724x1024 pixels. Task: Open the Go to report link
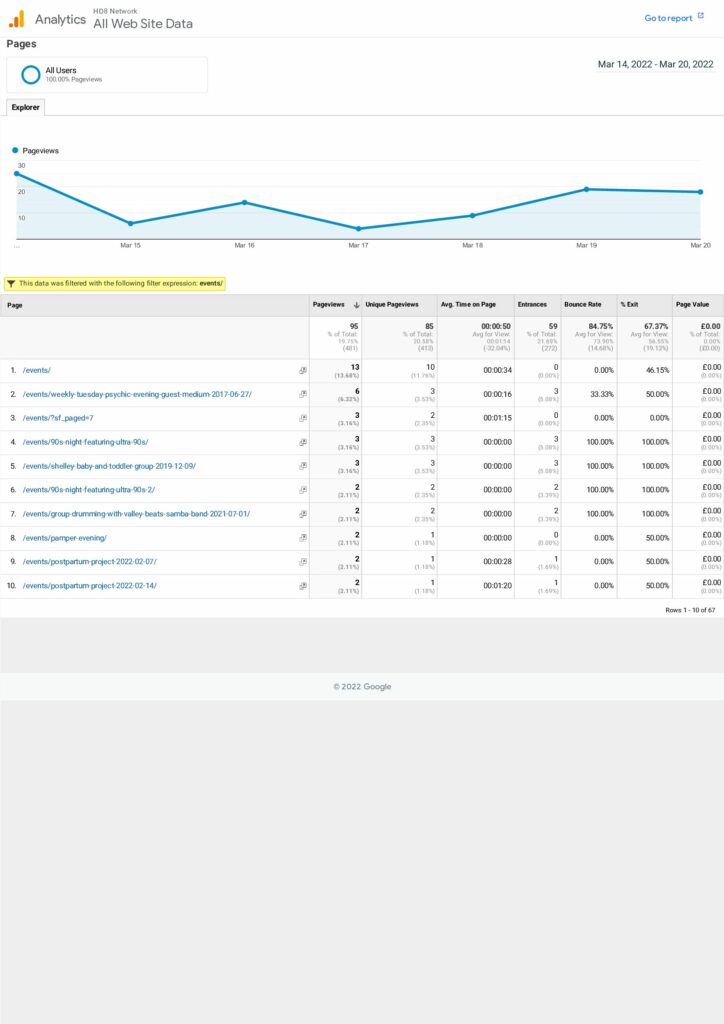pyautogui.click(x=668, y=18)
